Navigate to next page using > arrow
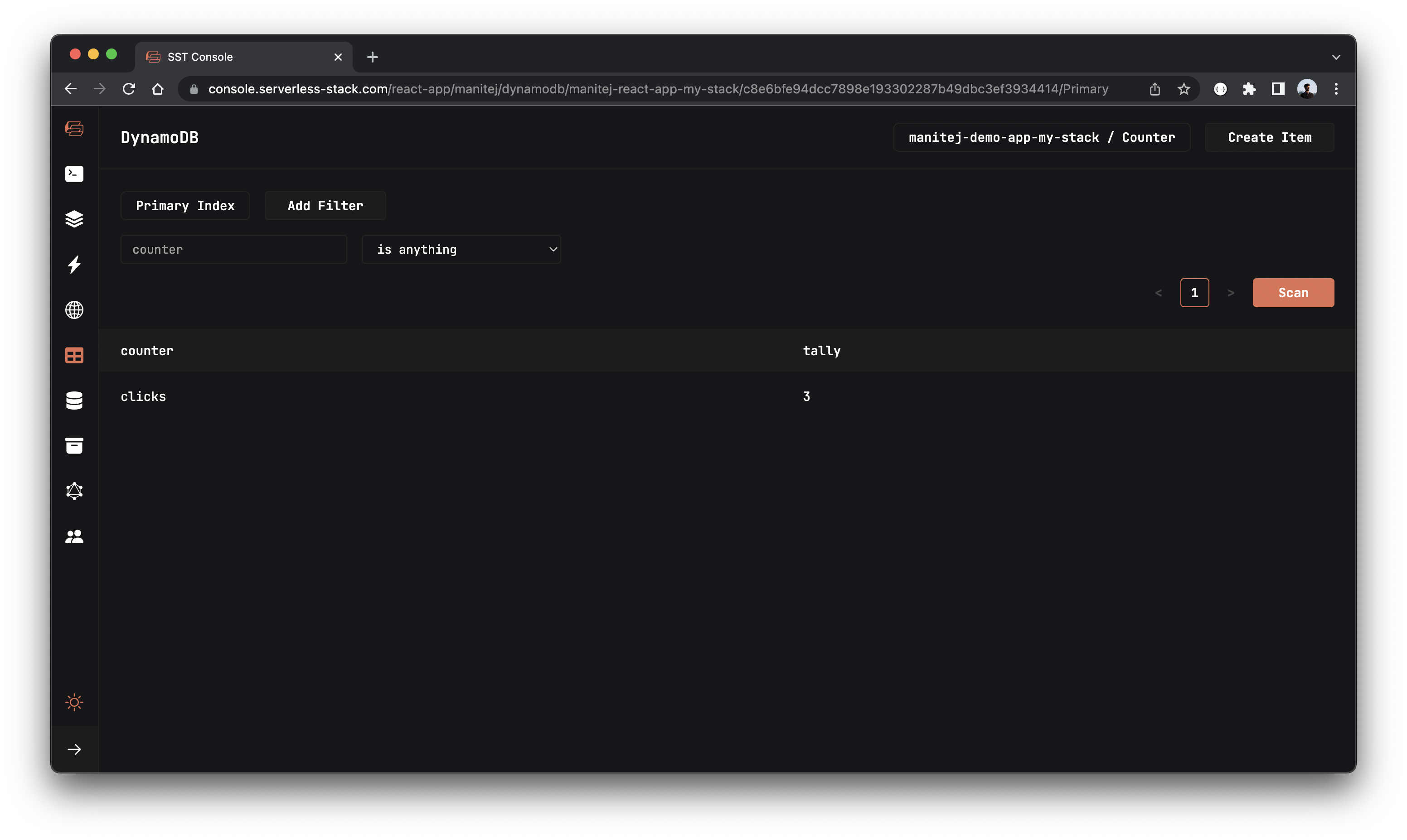The height and width of the screenshot is (840, 1407). pyautogui.click(x=1231, y=292)
